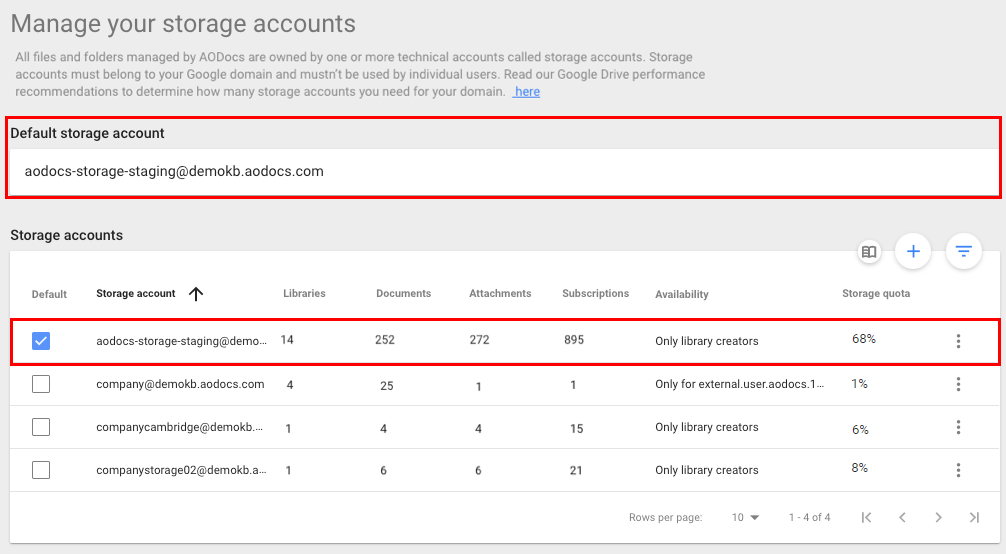Click the Storage quota column header

(876, 293)
